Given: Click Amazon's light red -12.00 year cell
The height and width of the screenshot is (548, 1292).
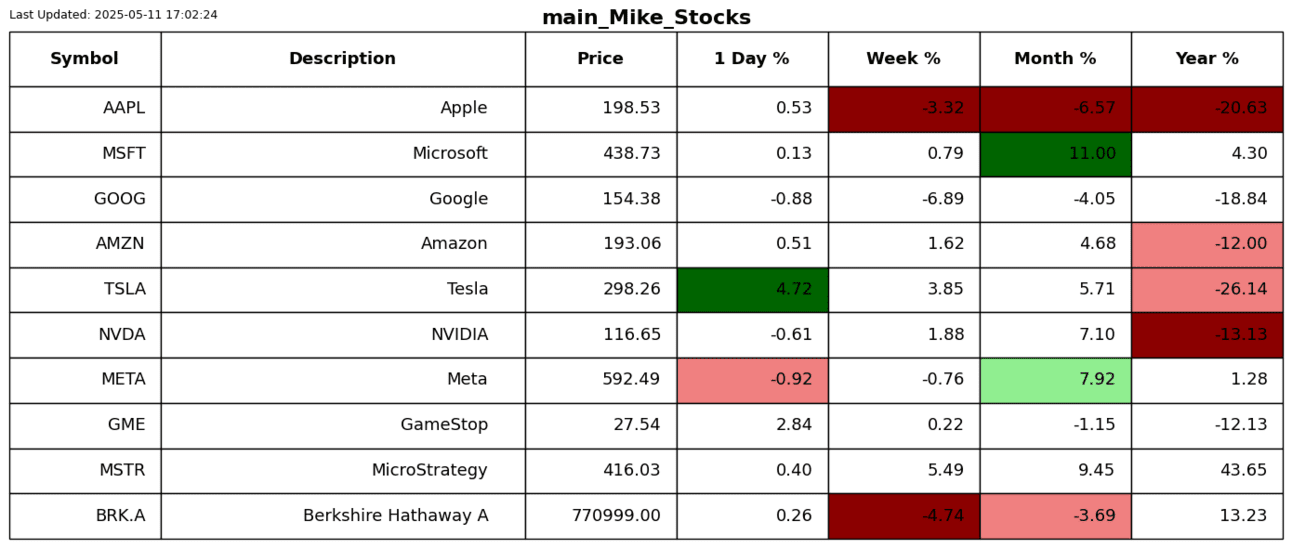Looking at the screenshot, I should (1207, 244).
